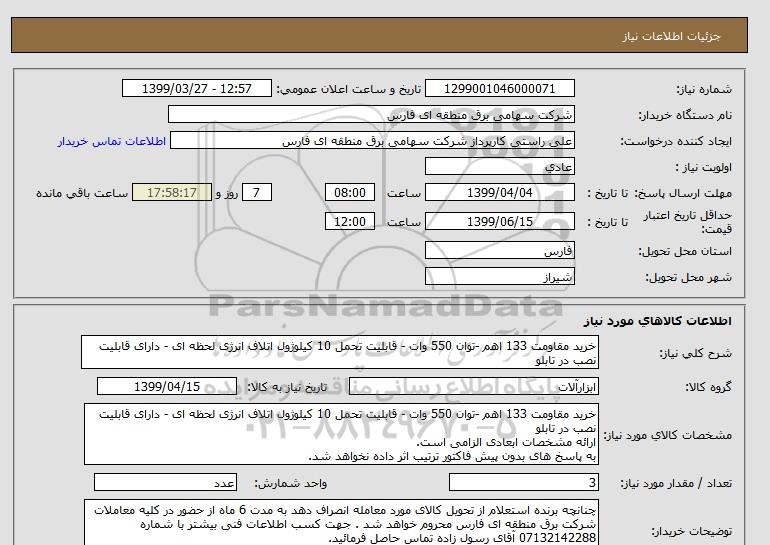Select the quantity field showing 3
The image size is (770, 545).
(523, 483)
